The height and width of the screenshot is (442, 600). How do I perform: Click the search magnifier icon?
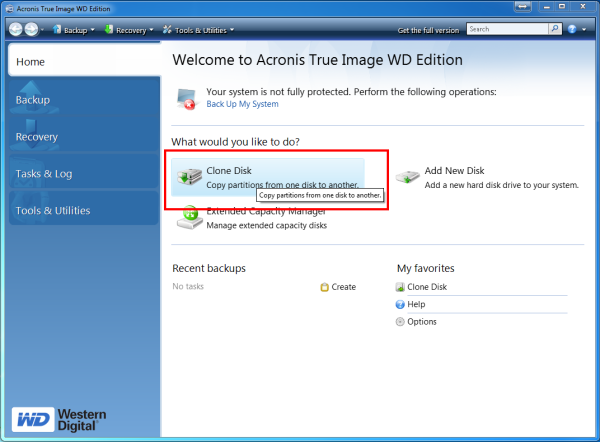click(x=554, y=30)
